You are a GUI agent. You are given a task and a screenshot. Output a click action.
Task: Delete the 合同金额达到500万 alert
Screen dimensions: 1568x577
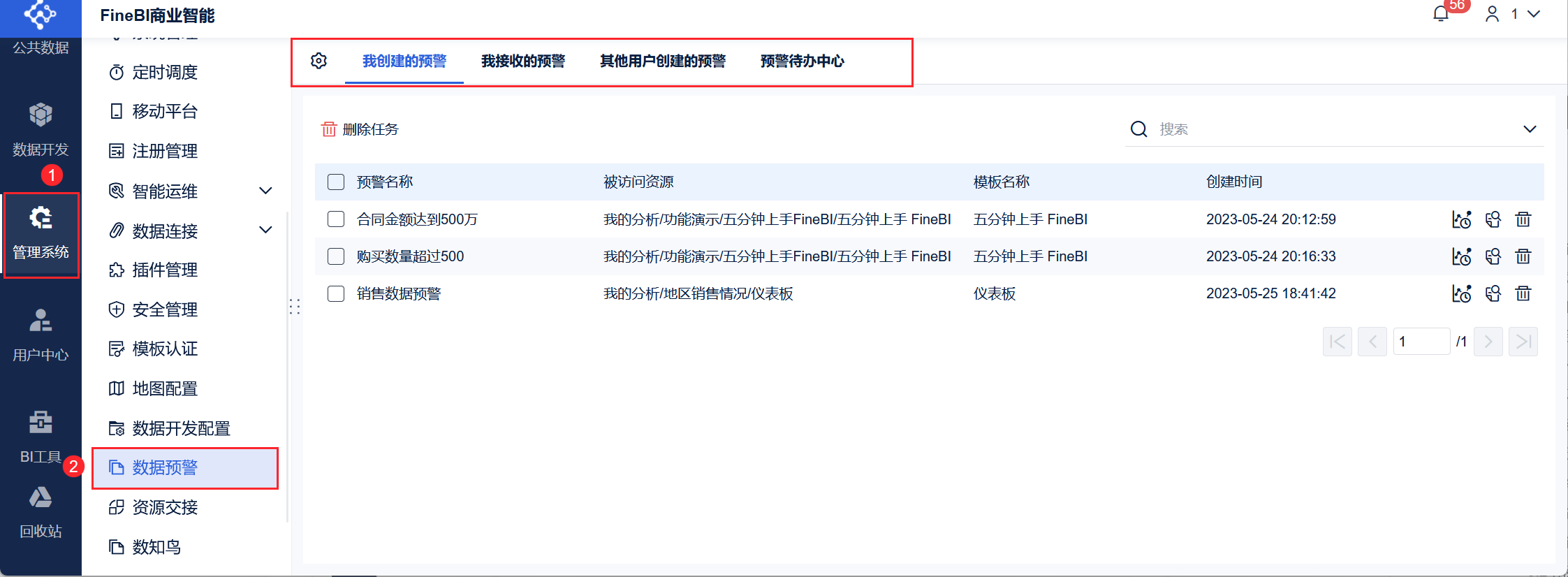coord(1523,219)
